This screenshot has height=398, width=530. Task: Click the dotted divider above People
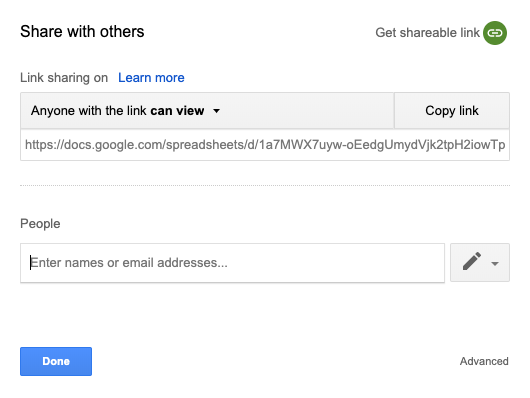click(x=265, y=185)
